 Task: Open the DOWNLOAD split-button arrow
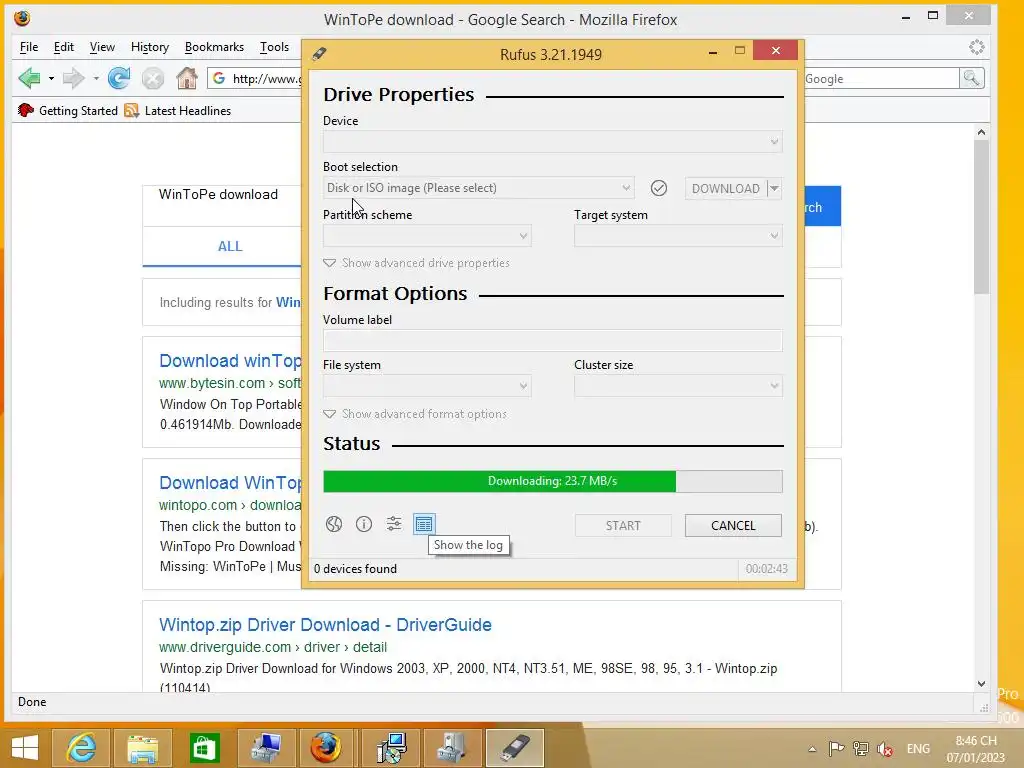775,189
